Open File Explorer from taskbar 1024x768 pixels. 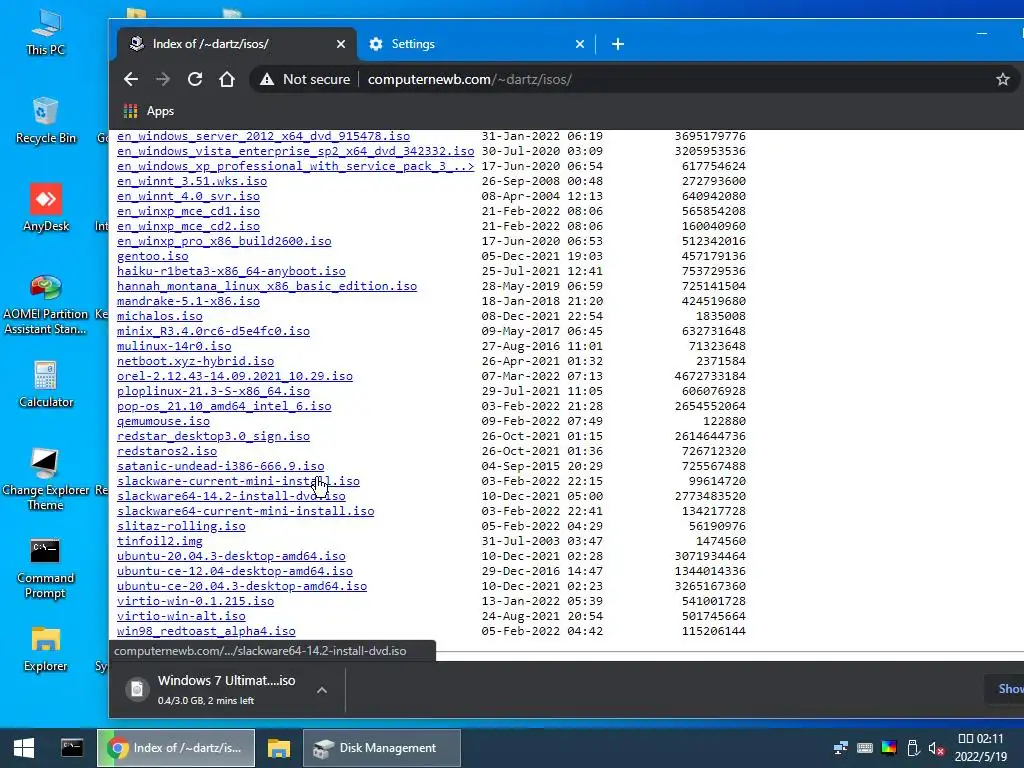[x=279, y=748]
